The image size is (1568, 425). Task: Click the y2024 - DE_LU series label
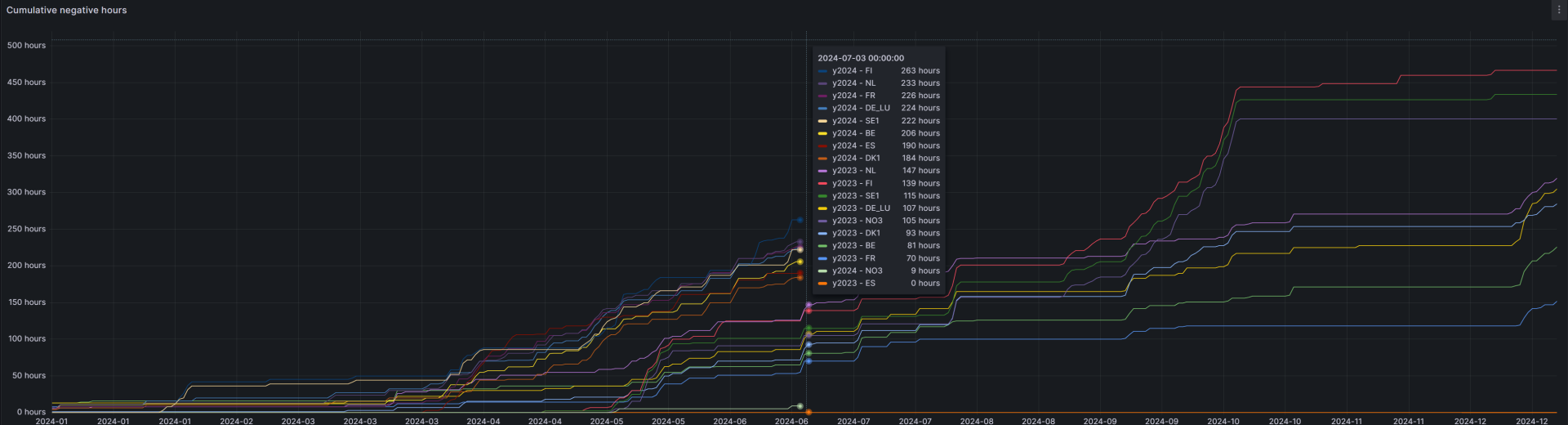pyautogui.click(x=861, y=108)
